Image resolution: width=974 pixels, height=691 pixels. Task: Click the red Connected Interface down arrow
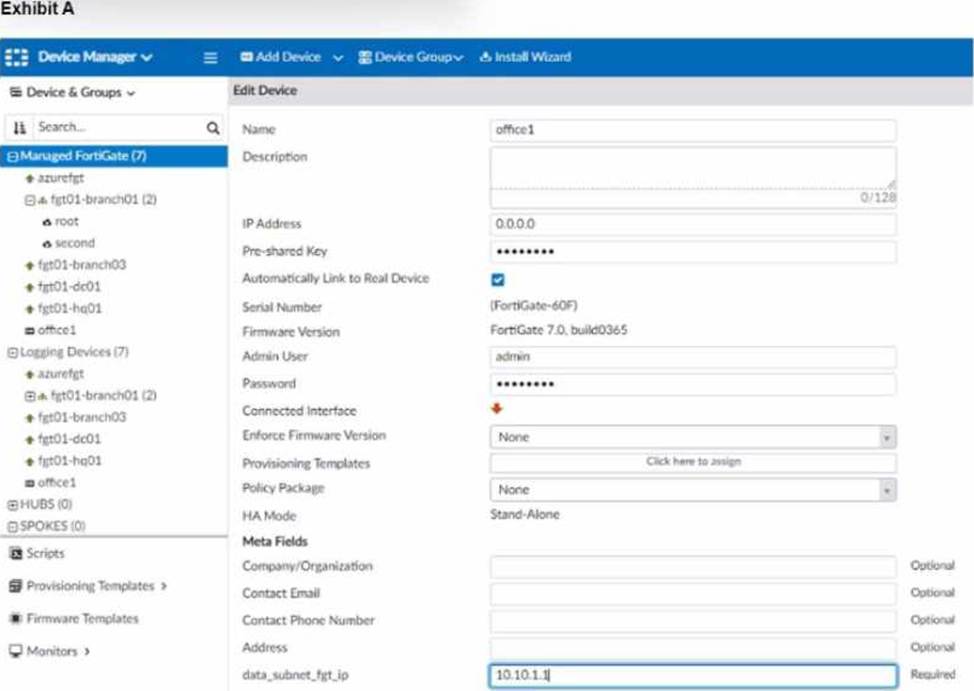[x=497, y=409]
